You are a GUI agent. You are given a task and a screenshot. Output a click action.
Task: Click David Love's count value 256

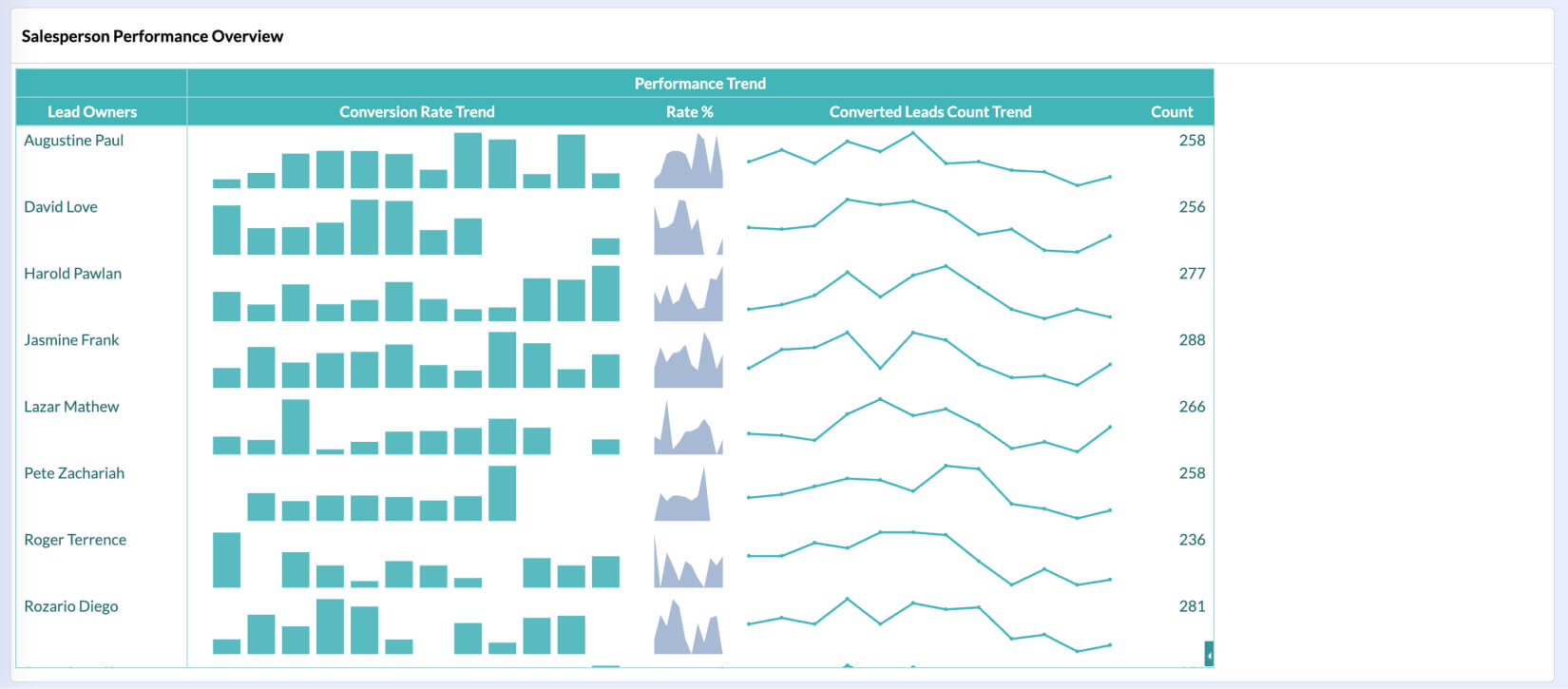1192,206
